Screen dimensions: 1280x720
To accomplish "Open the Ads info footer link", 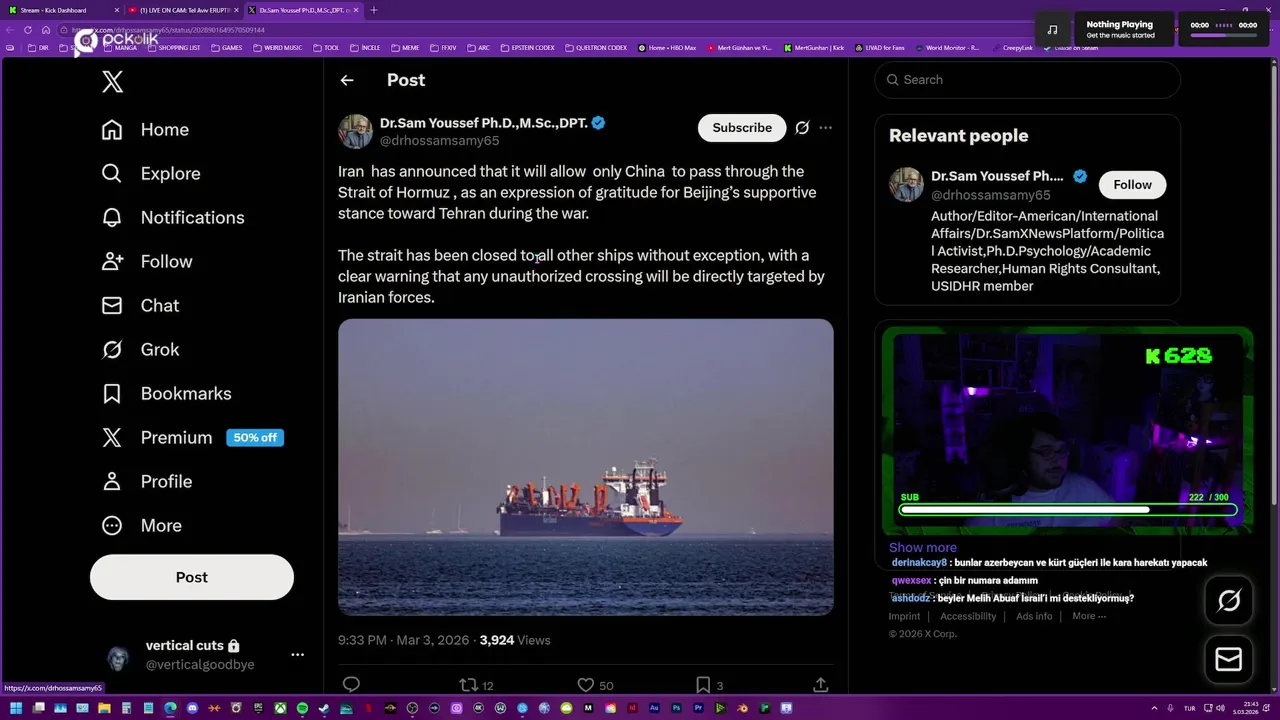I will pyautogui.click(x=1034, y=617).
